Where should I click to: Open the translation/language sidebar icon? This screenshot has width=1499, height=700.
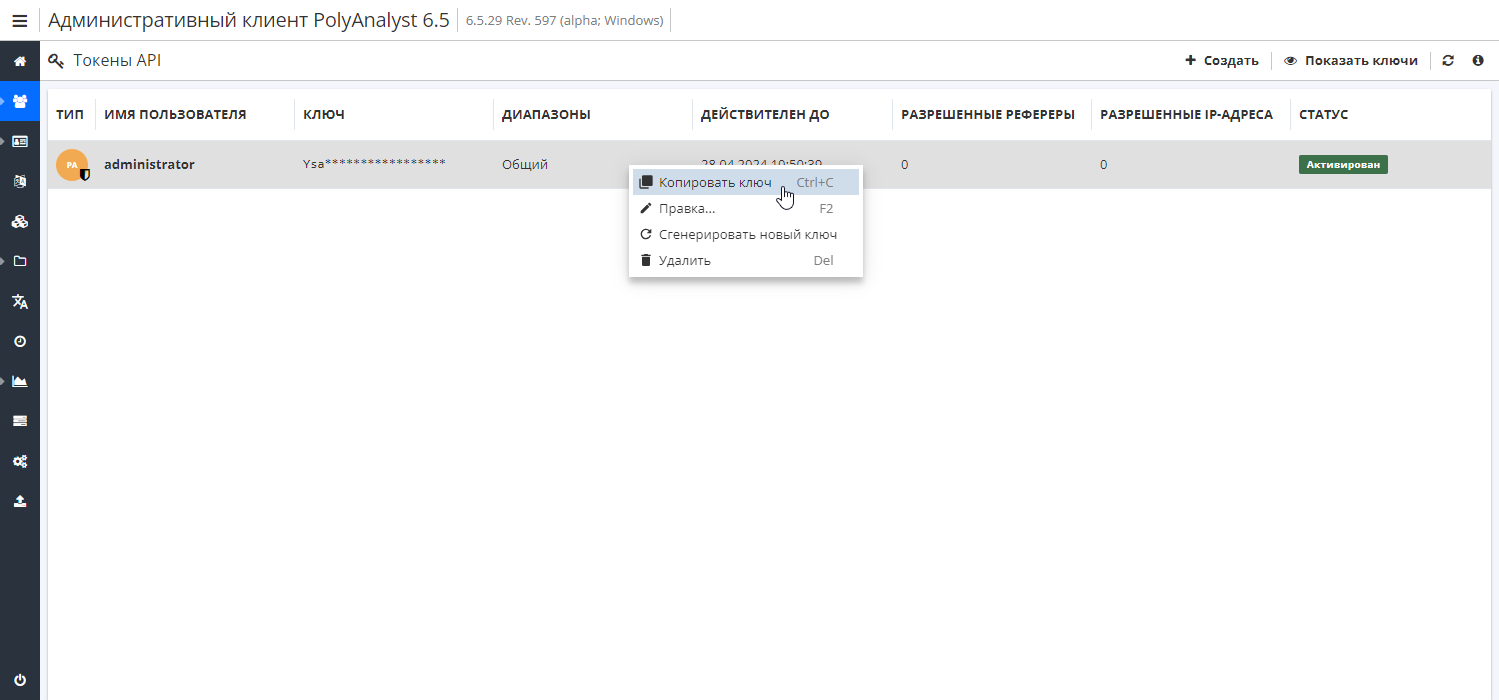click(20, 301)
